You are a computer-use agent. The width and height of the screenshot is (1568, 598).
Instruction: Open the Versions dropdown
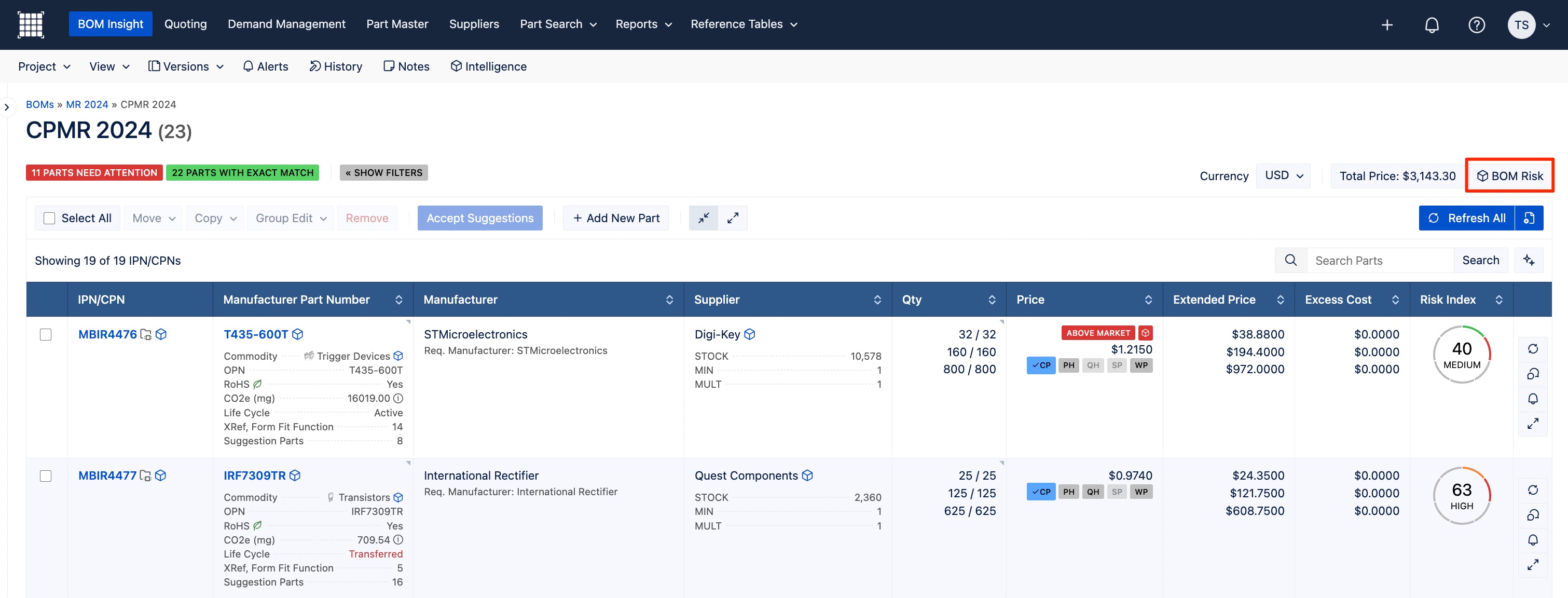coord(186,66)
